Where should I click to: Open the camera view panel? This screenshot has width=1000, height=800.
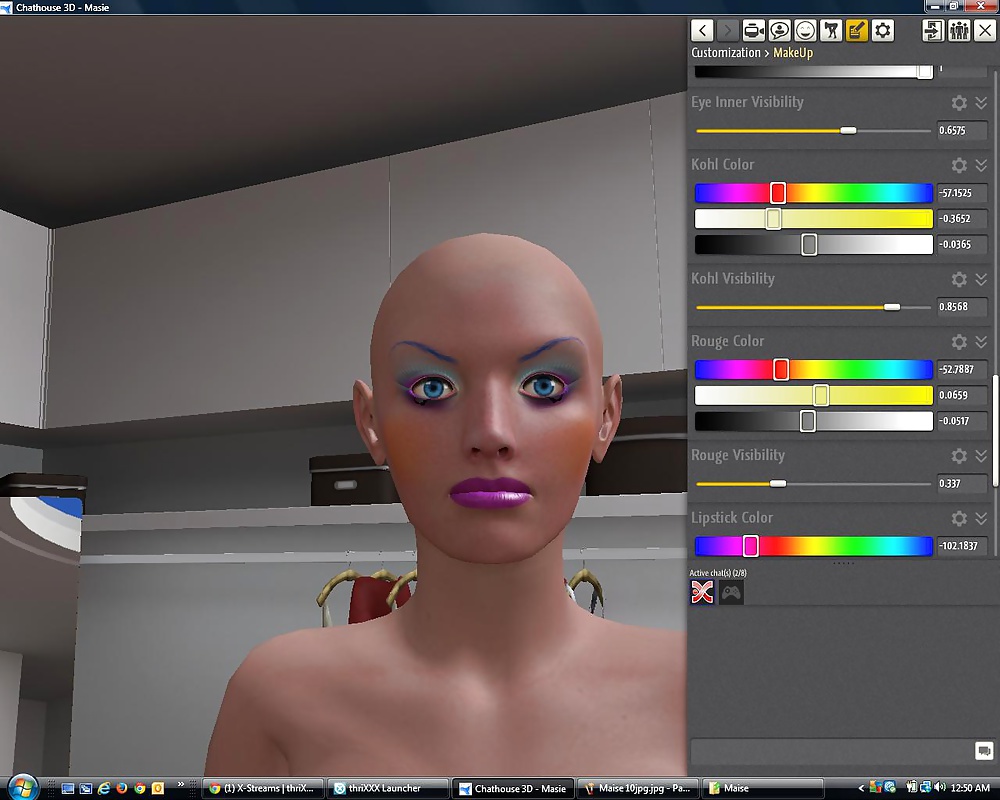[753, 30]
